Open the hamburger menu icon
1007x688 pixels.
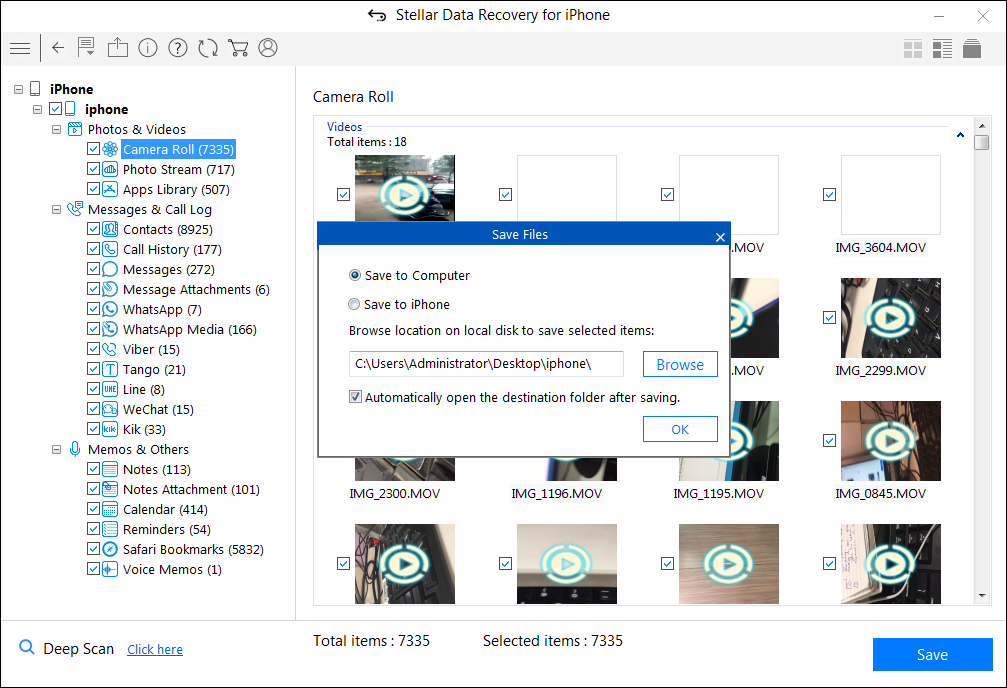pyautogui.click(x=20, y=48)
